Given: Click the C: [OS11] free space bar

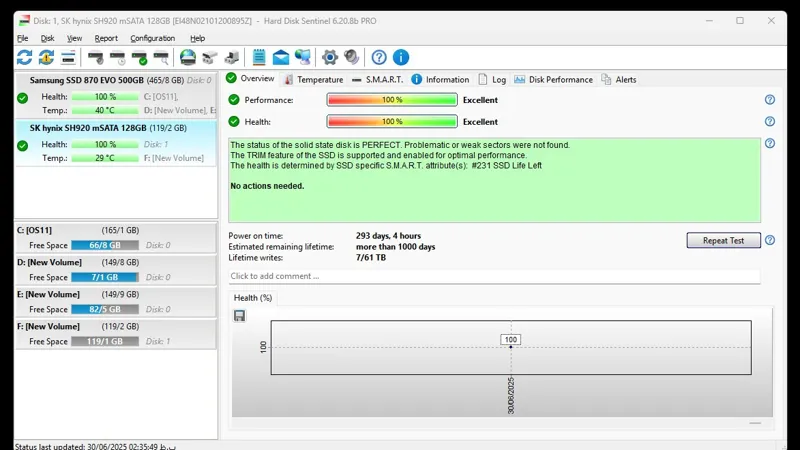Looking at the screenshot, I should (x=105, y=245).
